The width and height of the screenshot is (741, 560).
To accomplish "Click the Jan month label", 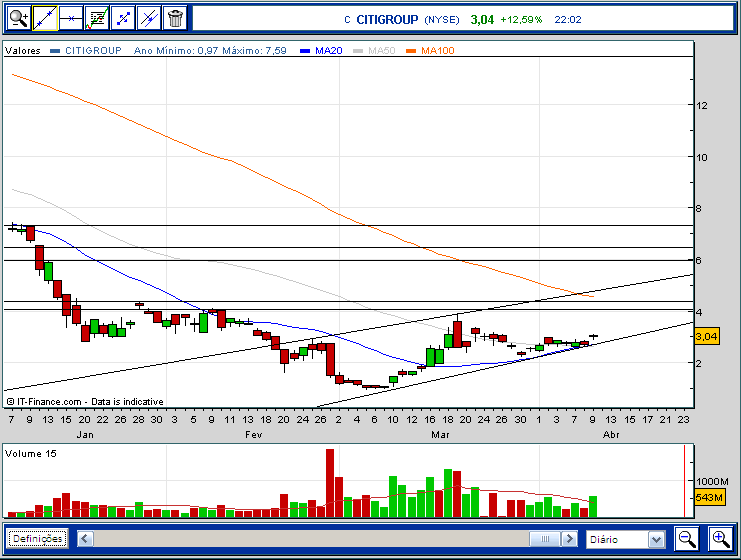I will pos(85,434).
